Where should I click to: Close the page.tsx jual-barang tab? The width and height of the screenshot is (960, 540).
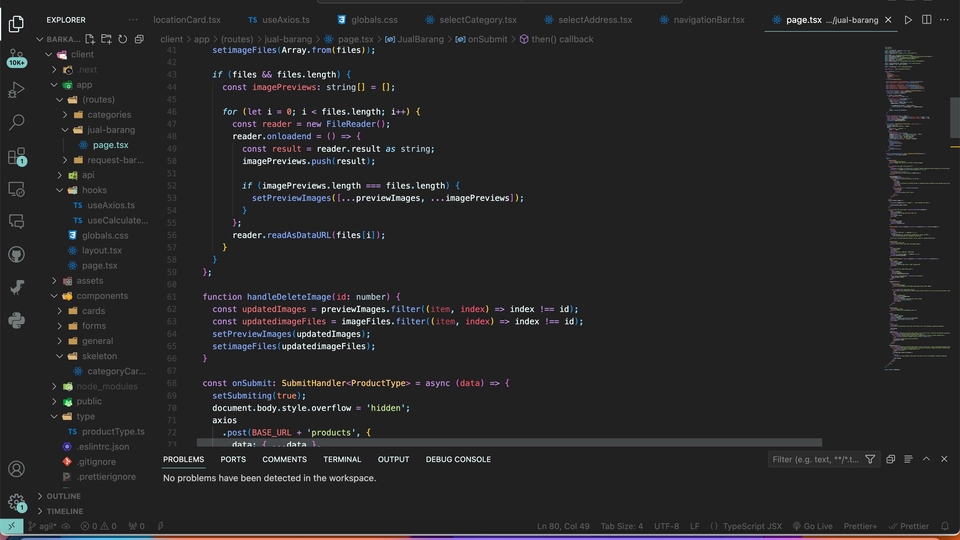pyautogui.click(x=888, y=20)
